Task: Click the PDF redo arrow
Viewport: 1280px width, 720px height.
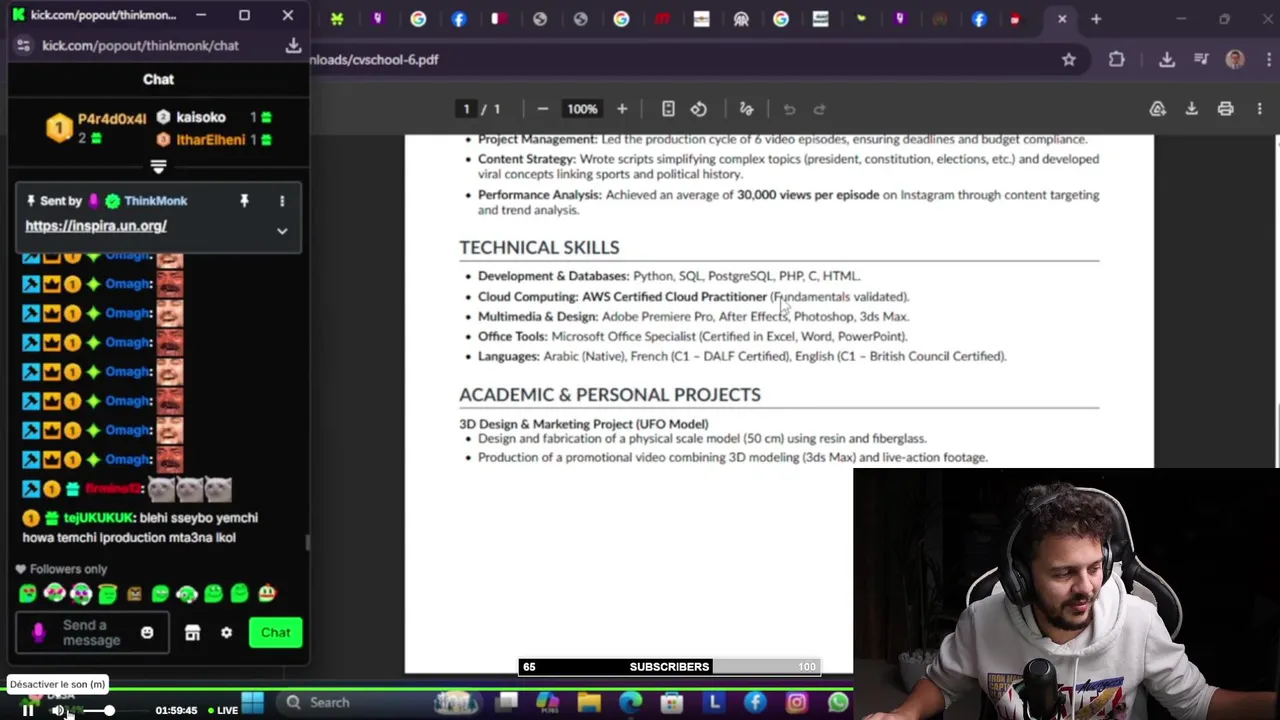Action: point(819,109)
